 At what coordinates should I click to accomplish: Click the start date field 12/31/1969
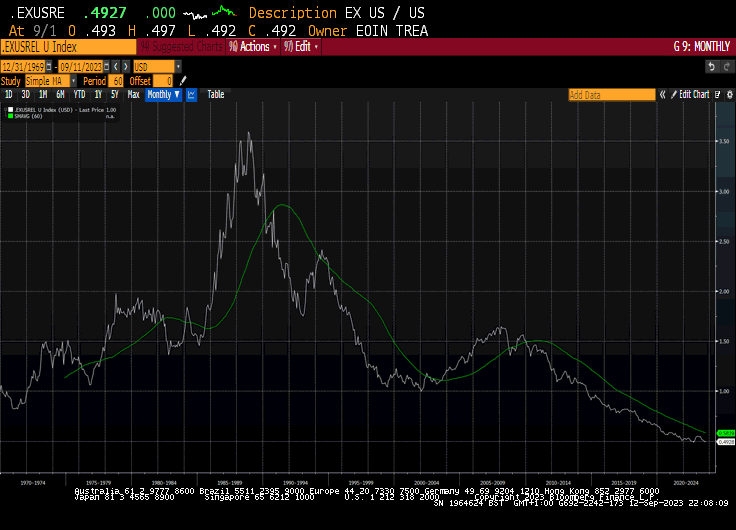coord(23,67)
